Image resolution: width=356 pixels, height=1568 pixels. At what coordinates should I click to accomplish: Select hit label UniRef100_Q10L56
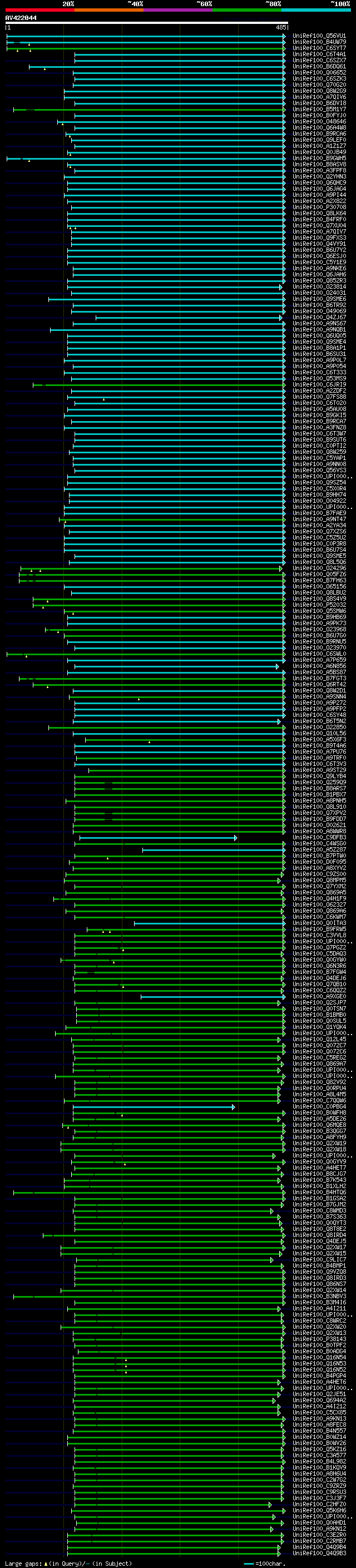pyautogui.click(x=319, y=734)
